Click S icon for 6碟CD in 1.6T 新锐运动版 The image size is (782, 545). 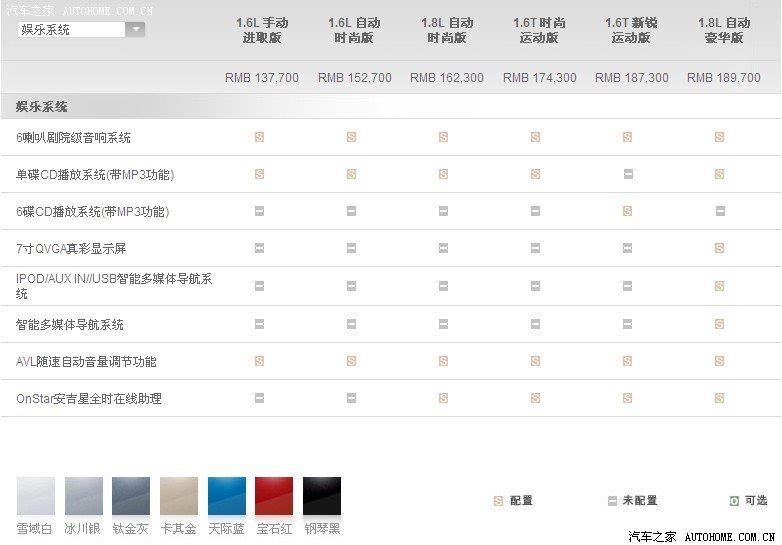point(627,211)
